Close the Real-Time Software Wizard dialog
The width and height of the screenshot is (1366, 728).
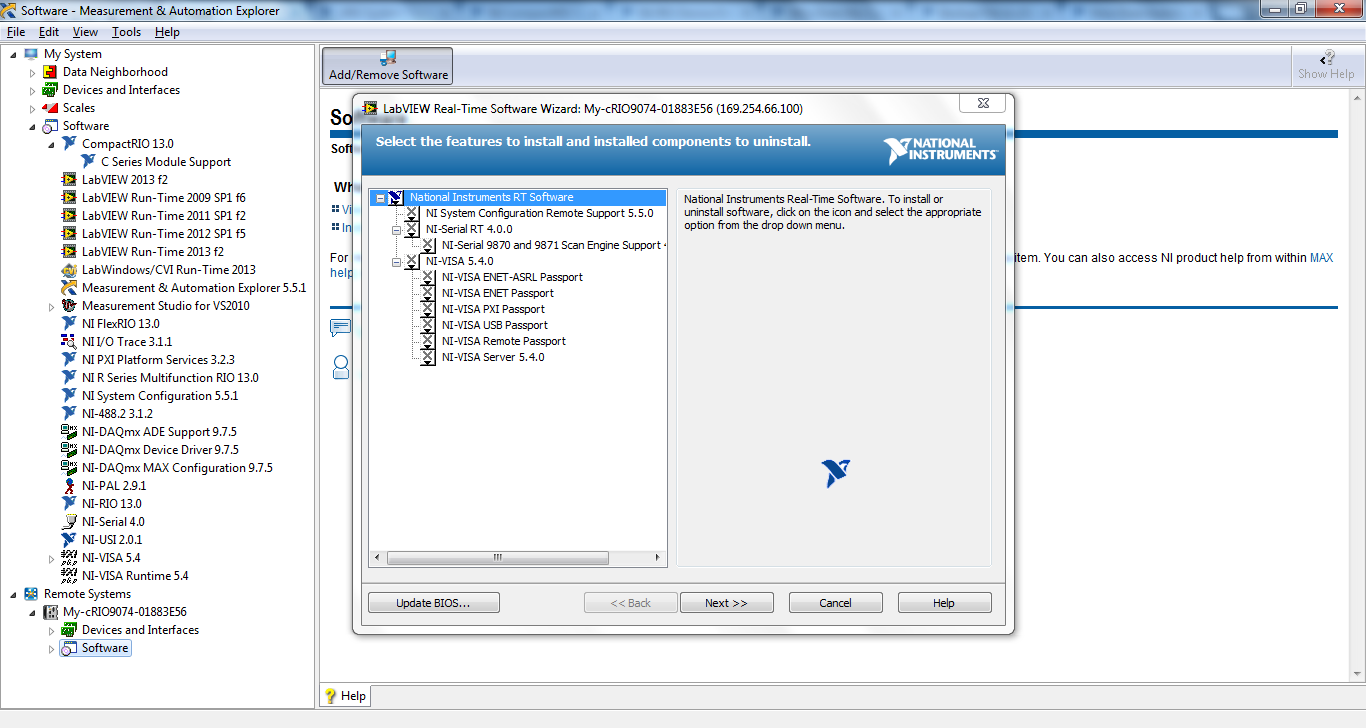coord(981,103)
